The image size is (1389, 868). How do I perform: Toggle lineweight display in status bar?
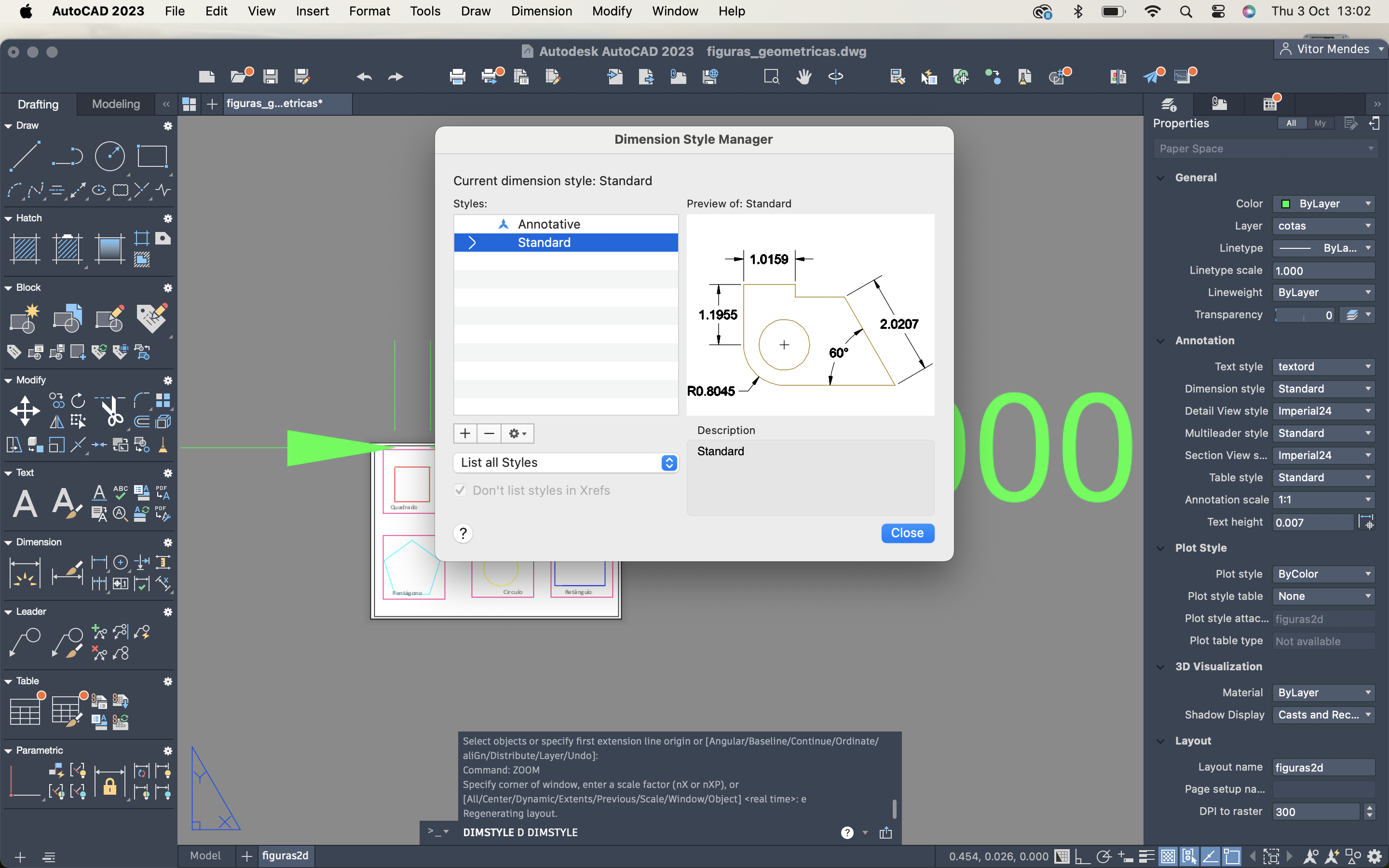[x=1146, y=856]
